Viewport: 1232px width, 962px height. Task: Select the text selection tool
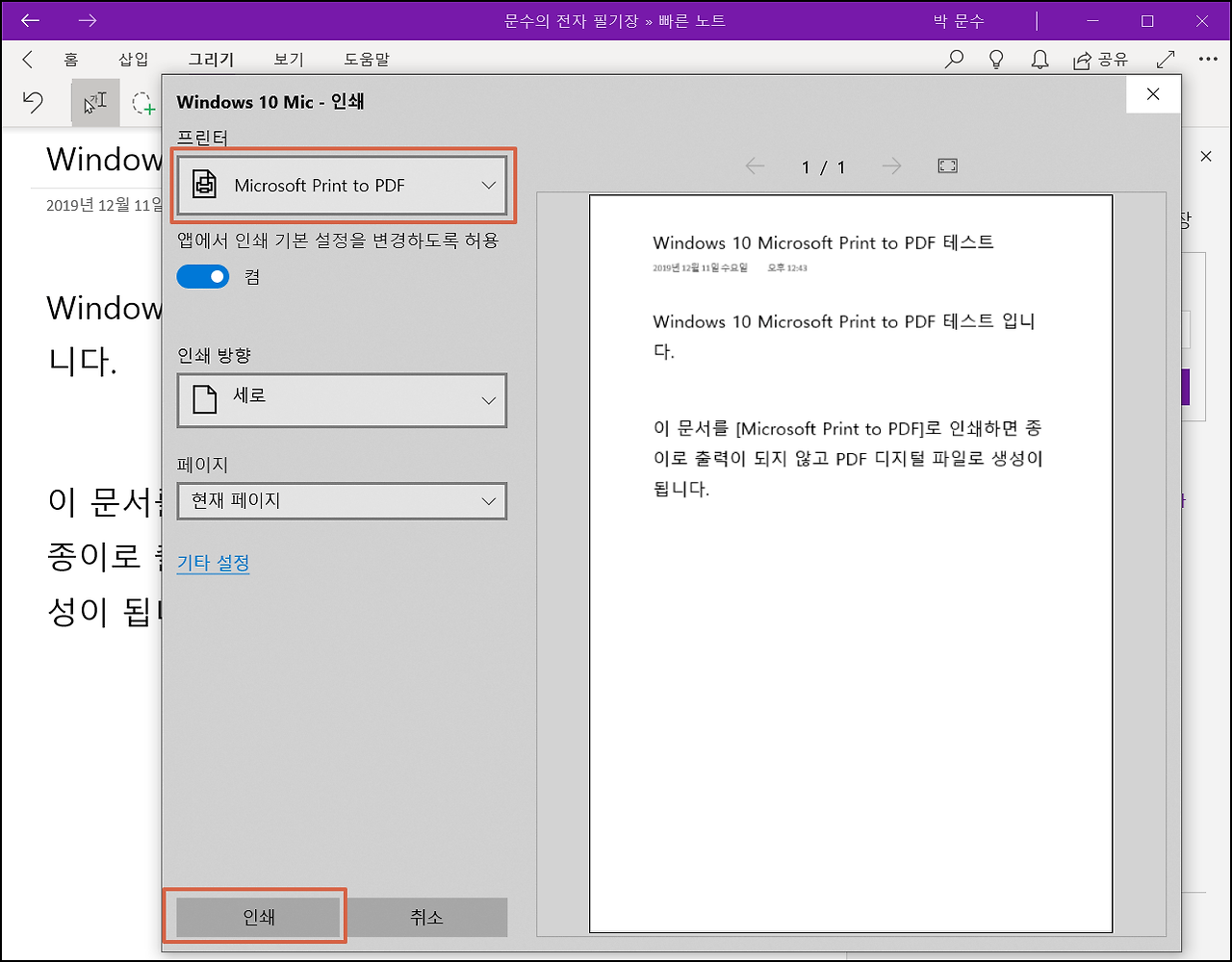coord(94,102)
